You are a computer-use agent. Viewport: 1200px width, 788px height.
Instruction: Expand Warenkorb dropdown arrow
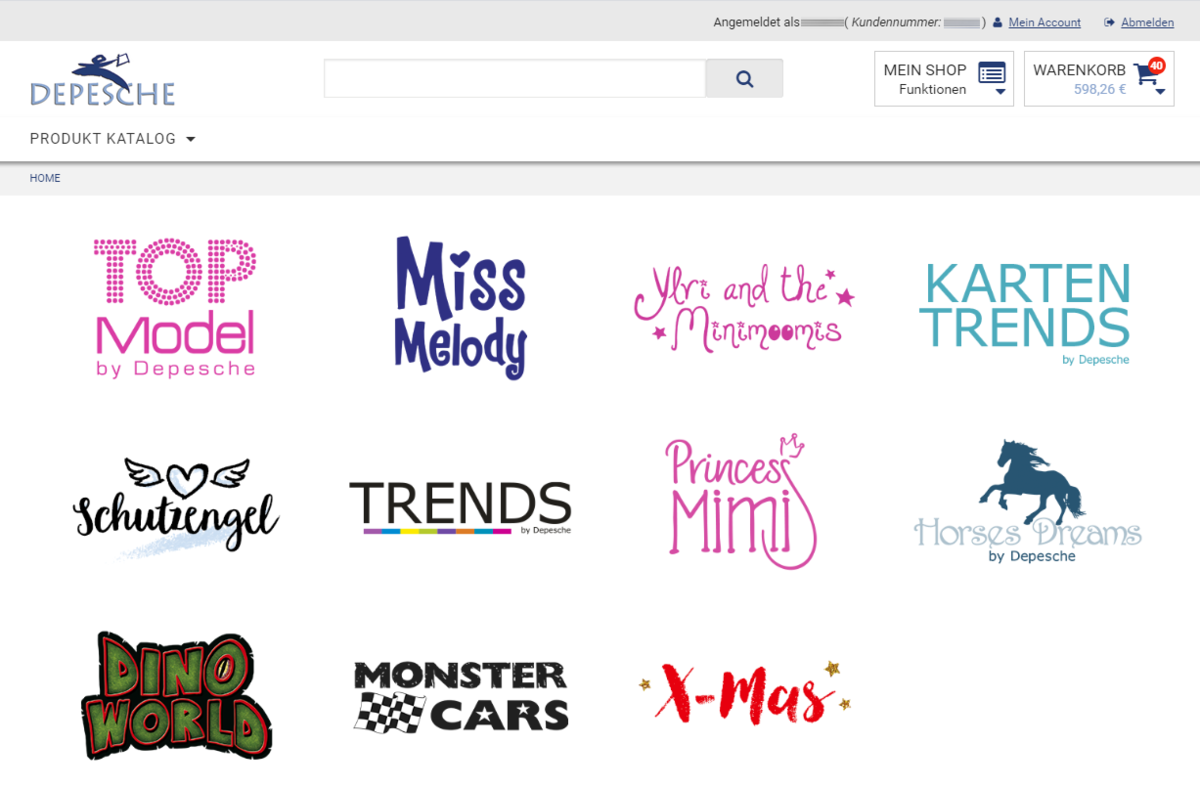[x=1160, y=92]
